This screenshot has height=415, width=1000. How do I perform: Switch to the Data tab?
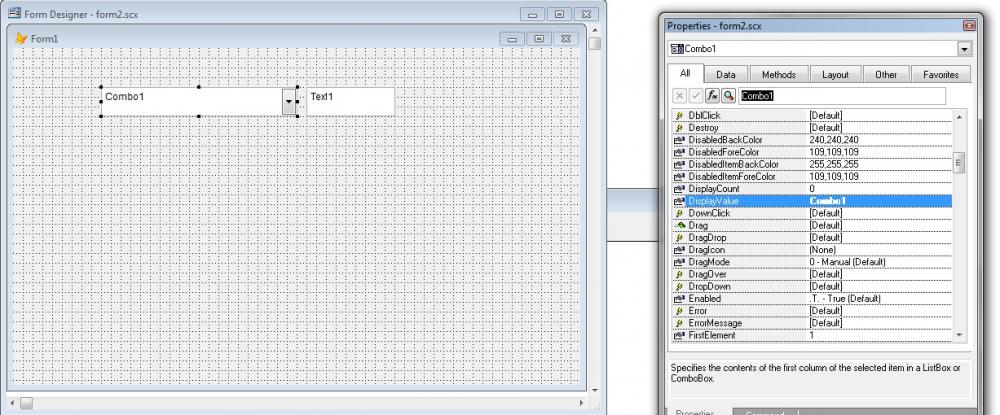(x=726, y=75)
